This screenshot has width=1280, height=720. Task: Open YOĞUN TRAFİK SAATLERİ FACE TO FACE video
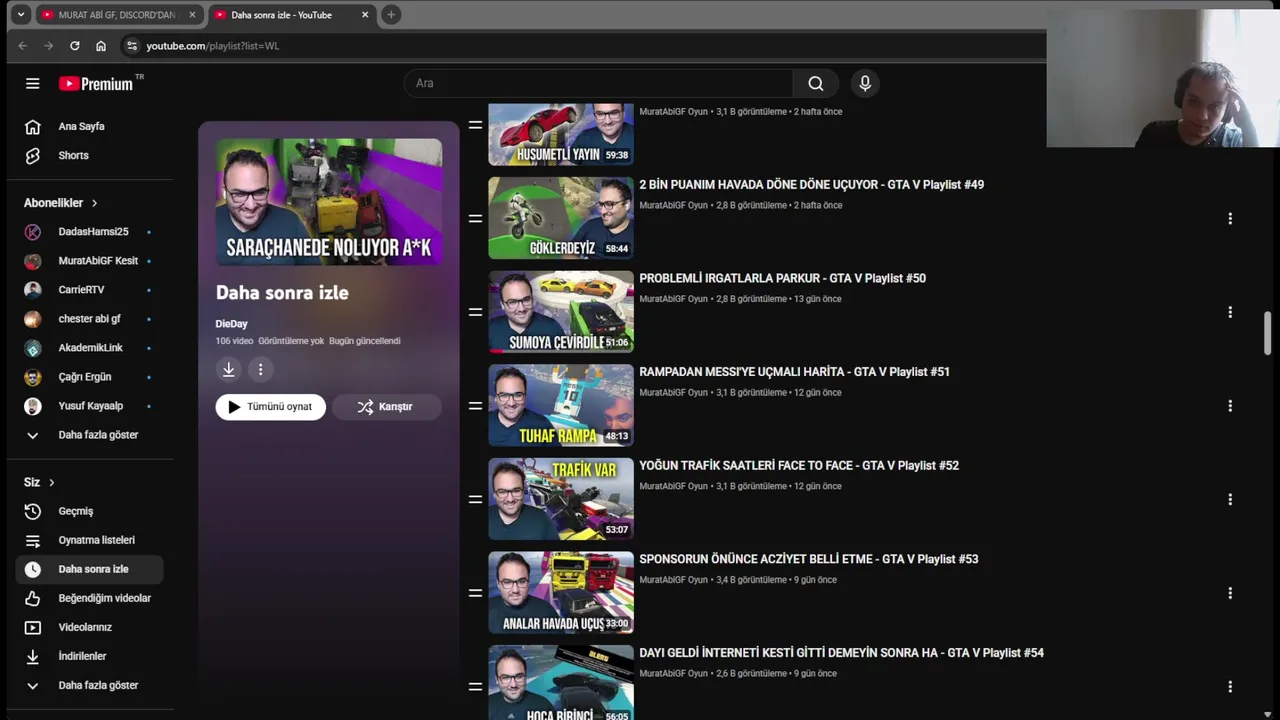[799, 466]
